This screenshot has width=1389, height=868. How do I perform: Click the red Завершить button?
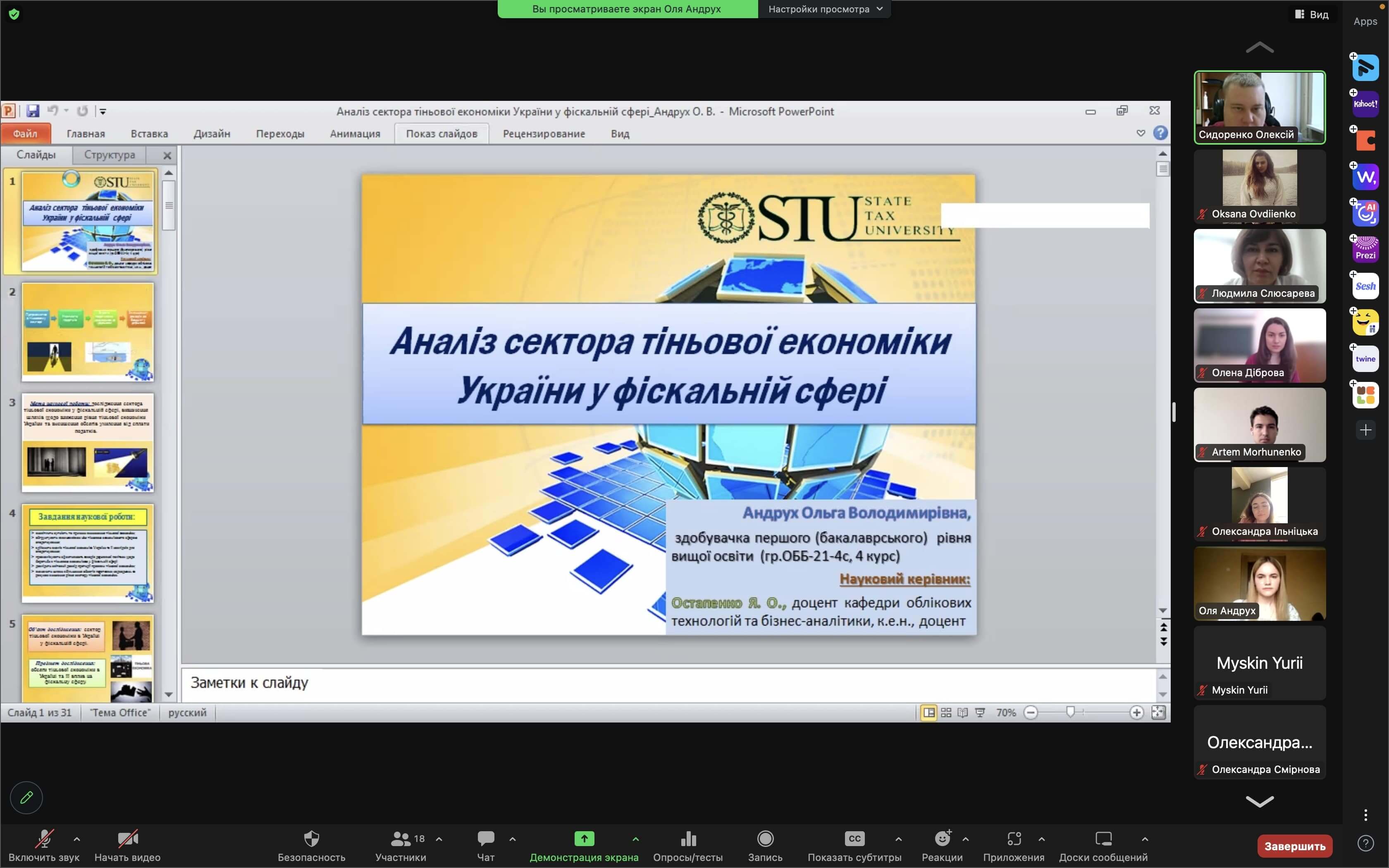(x=1295, y=846)
